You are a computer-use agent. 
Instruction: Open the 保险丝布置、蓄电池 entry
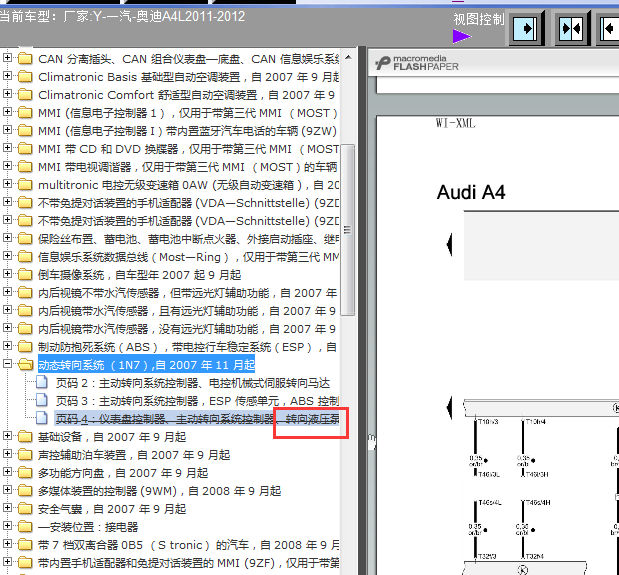point(188,239)
